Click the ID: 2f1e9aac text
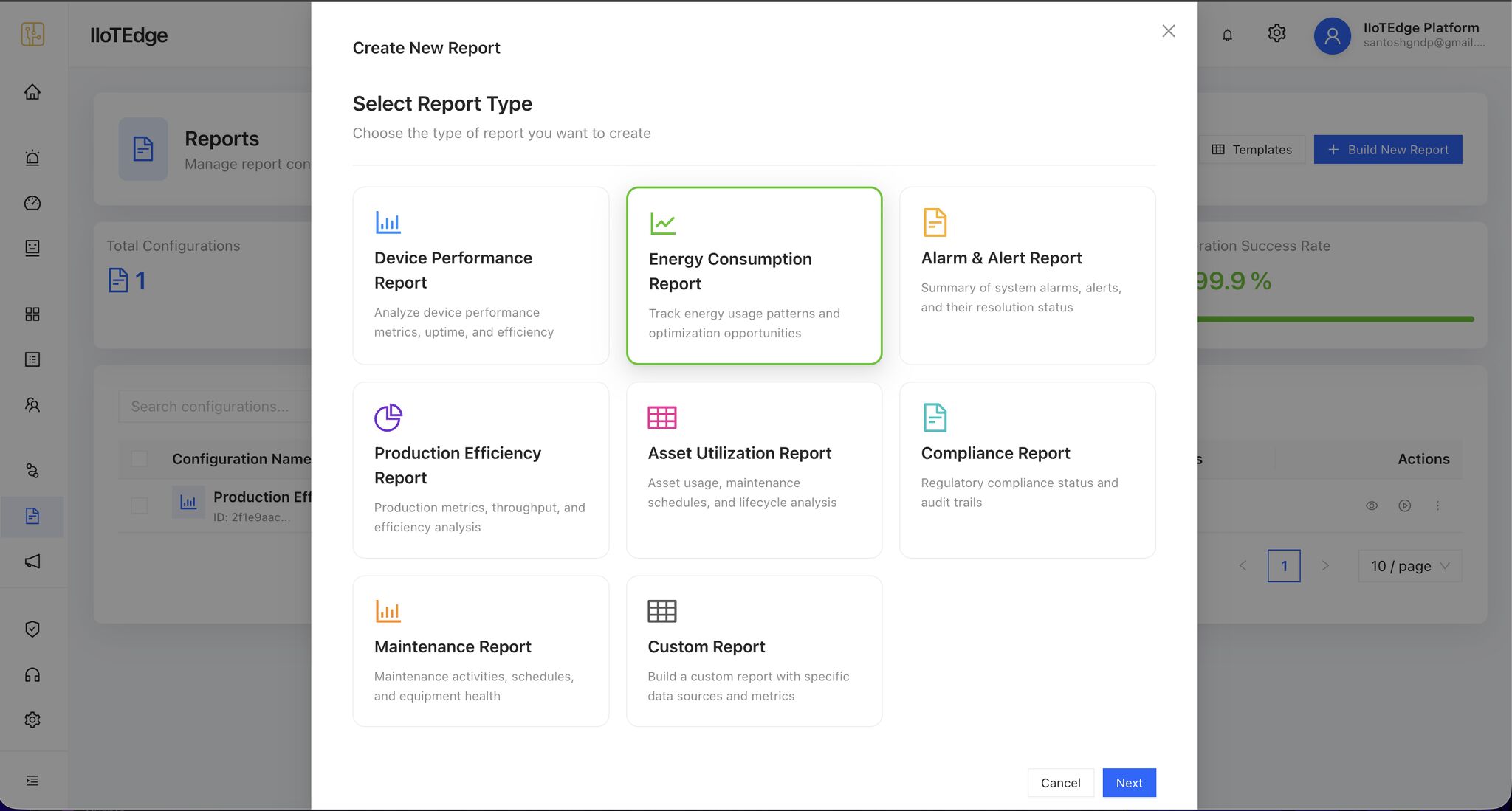Image resolution: width=1512 pixels, height=811 pixels. pos(252,517)
